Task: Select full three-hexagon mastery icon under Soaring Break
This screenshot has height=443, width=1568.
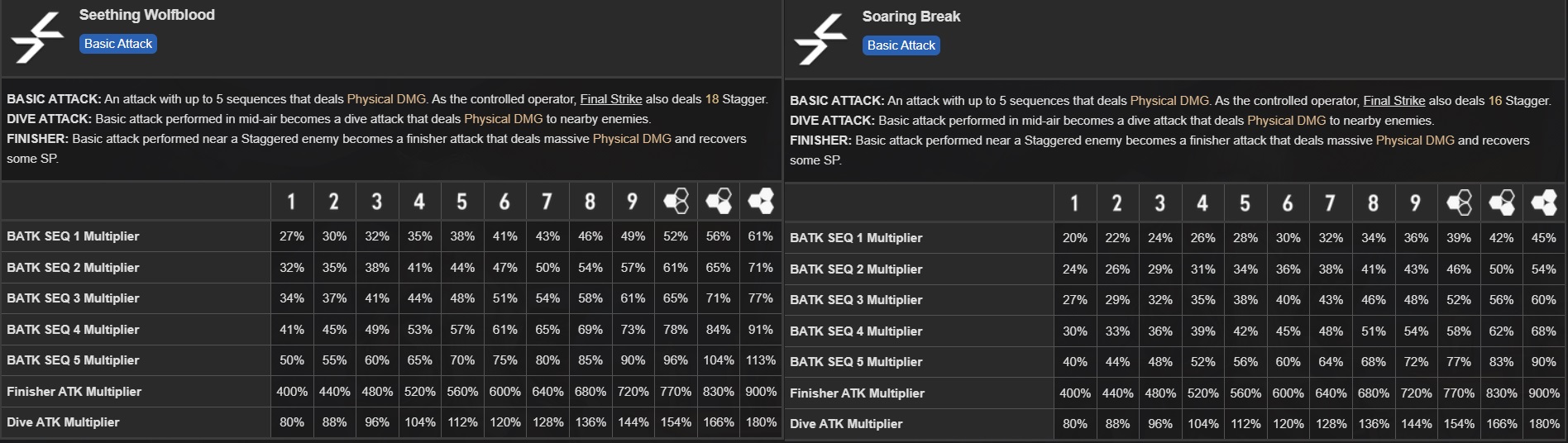Action: pyautogui.click(x=1544, y=202)
